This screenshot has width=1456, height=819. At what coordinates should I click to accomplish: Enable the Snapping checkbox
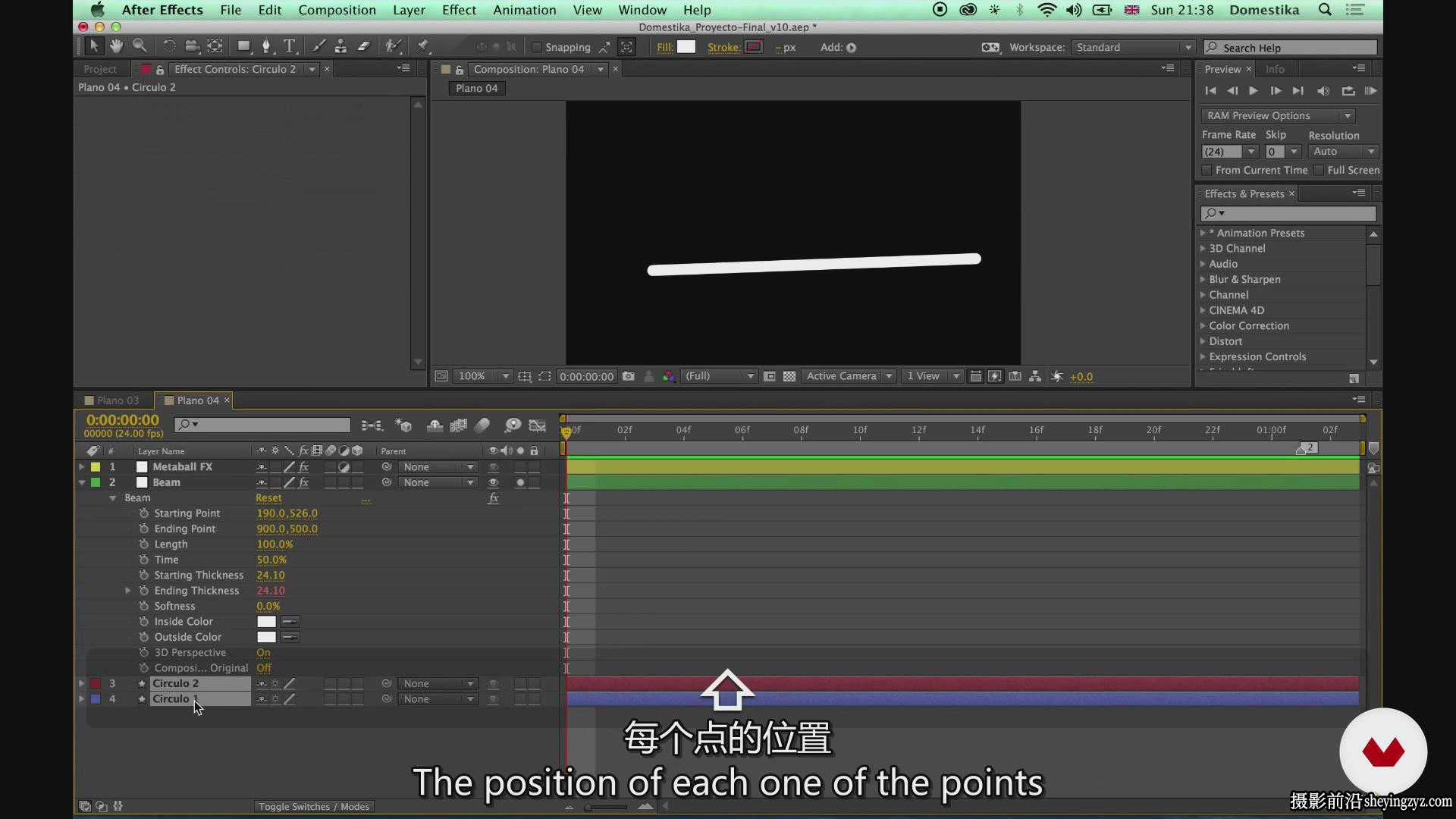[537, 47]
